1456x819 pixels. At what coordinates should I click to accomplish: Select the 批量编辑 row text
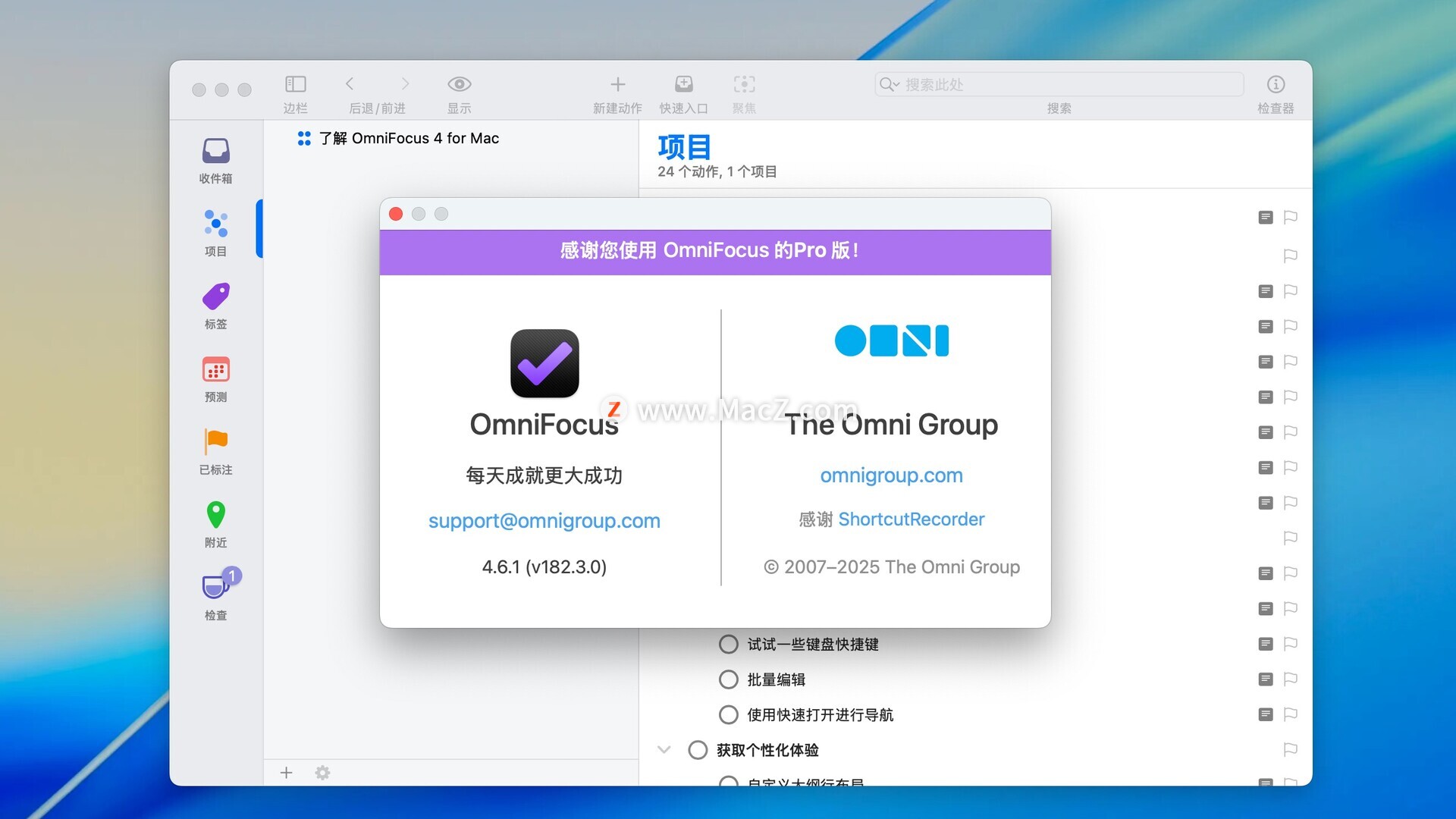[x=776, y=679]
